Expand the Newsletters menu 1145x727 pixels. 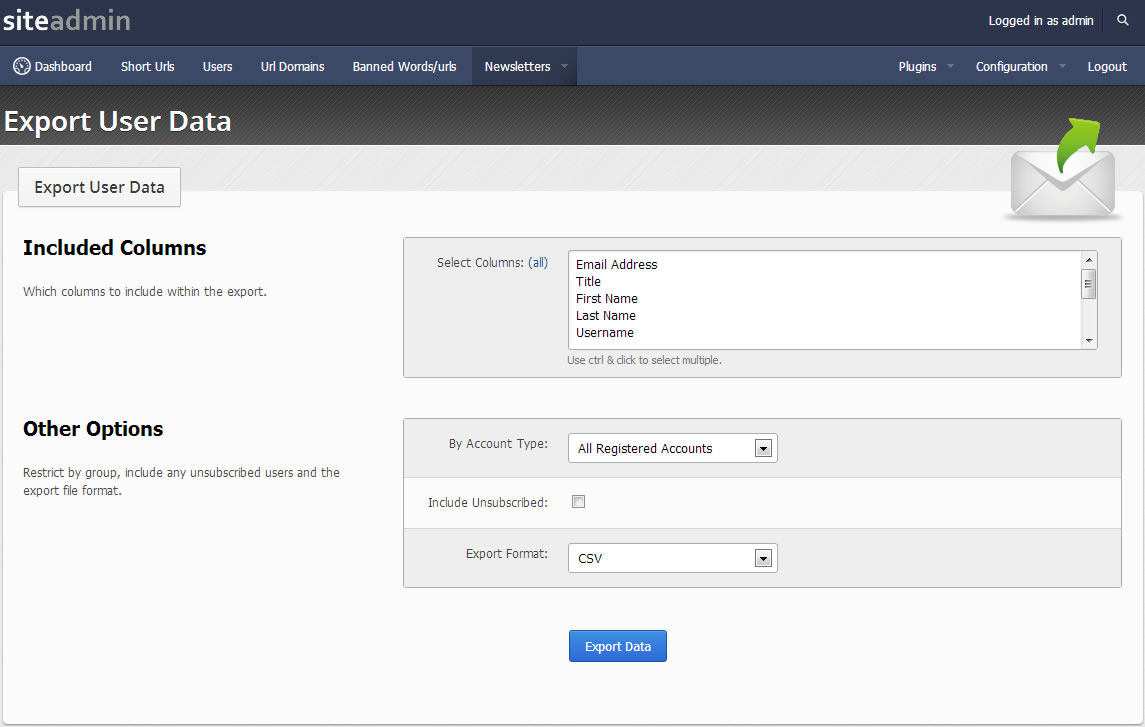(x=524, y=67)
